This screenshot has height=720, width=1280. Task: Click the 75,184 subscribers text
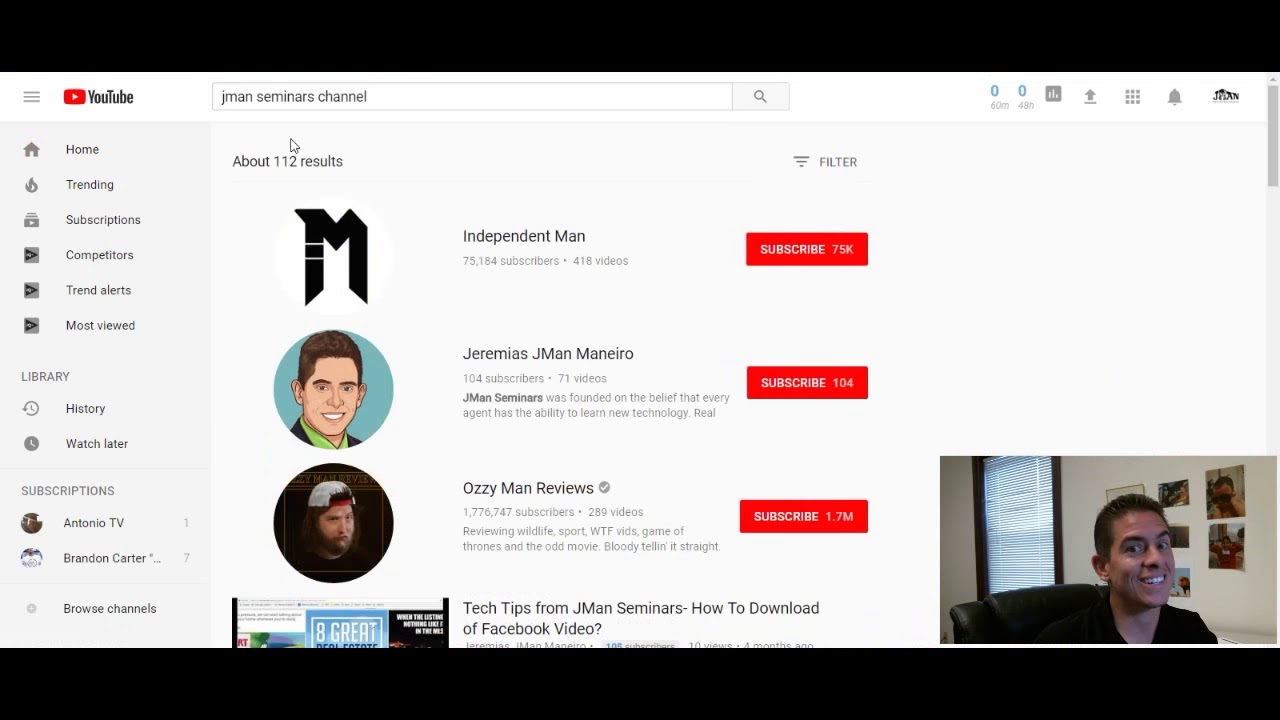(511, 261)
